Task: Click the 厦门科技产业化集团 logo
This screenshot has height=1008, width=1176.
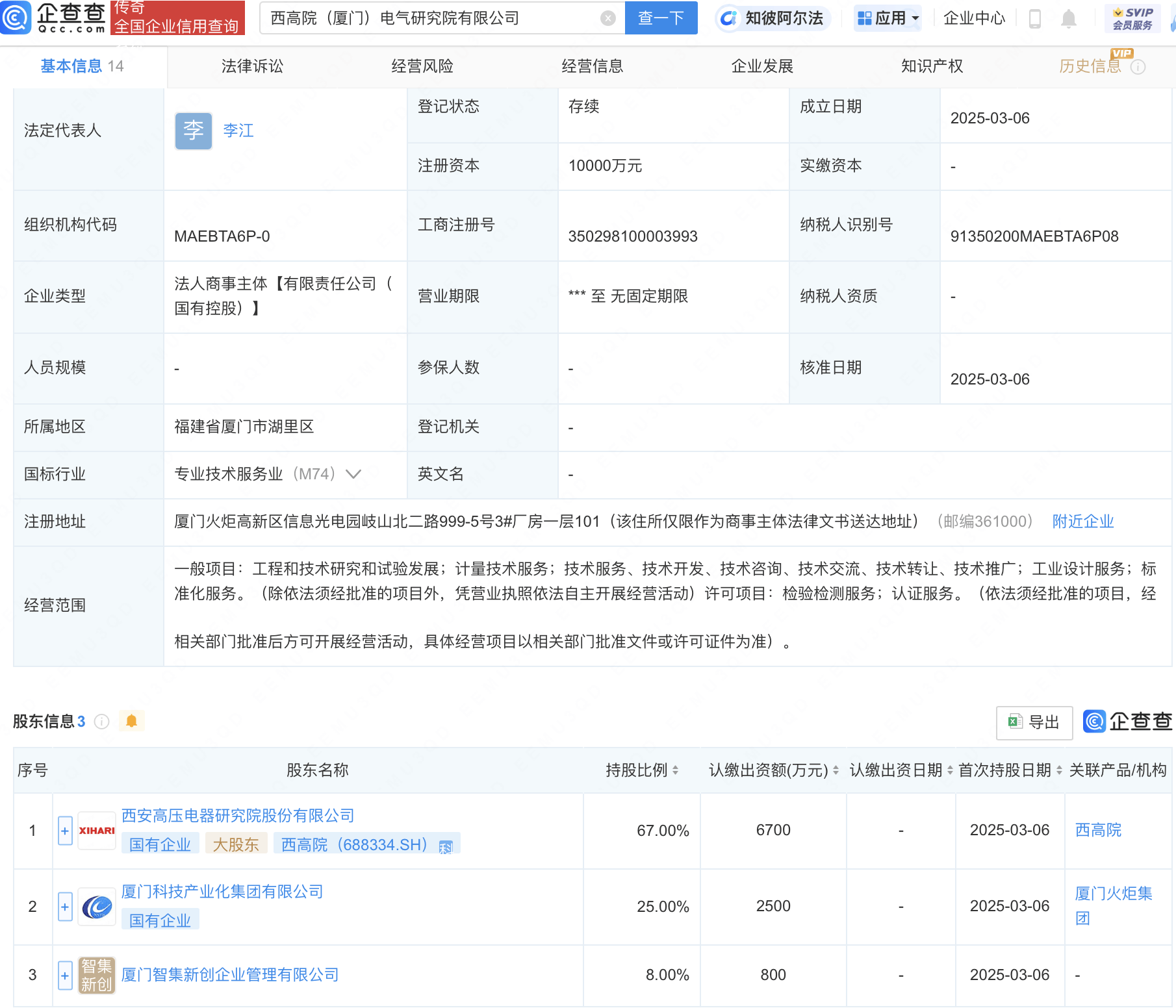Action: [x=97, y=907]
